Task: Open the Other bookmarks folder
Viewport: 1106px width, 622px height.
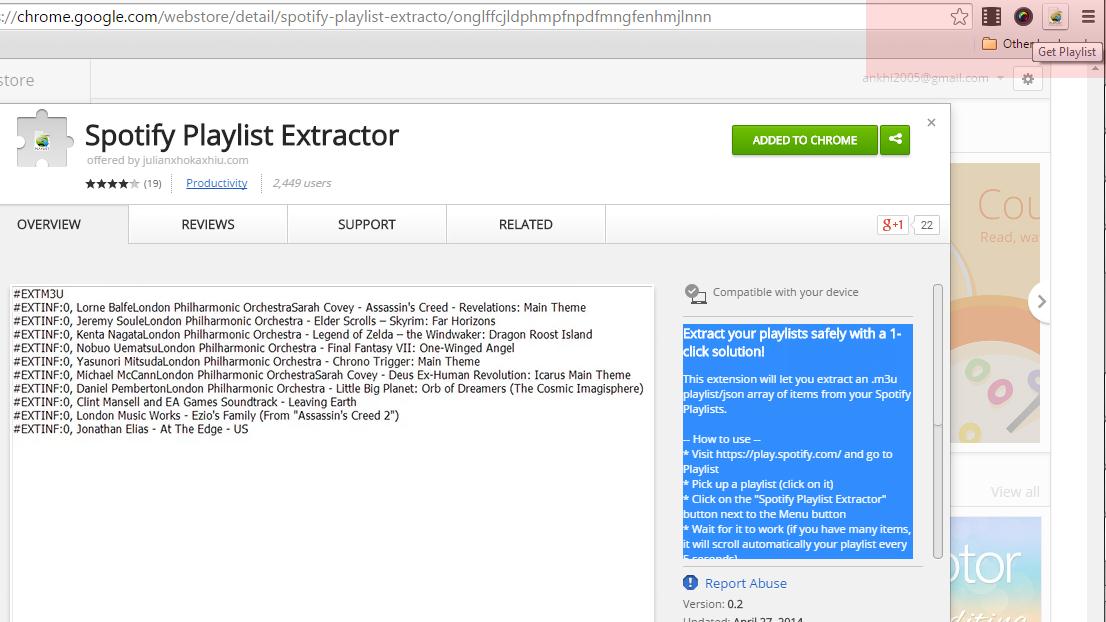Action: (x=1009, y=44)
